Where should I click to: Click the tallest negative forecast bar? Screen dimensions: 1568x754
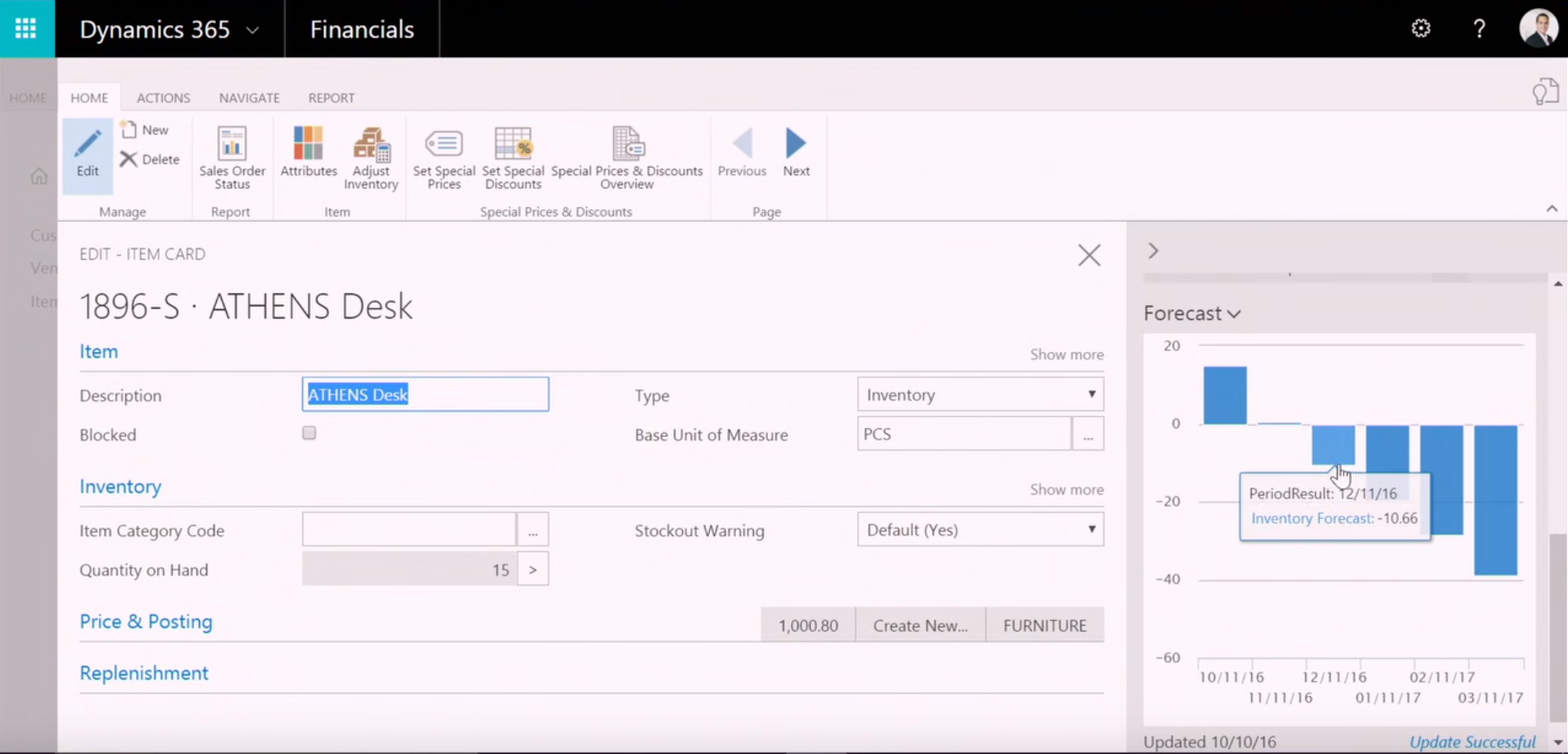point(1495,500)
